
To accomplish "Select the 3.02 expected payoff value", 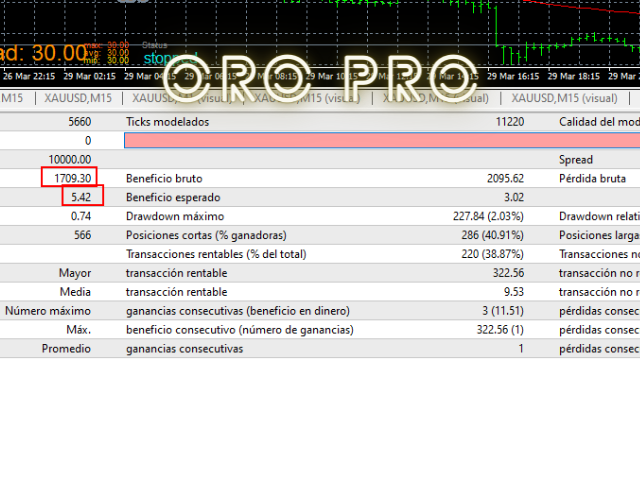I will (514, 198).
